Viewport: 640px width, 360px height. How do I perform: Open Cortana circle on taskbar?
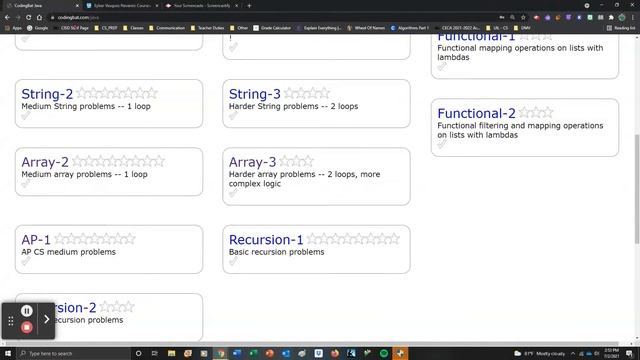pyautogui.click(x=138, y=353)
